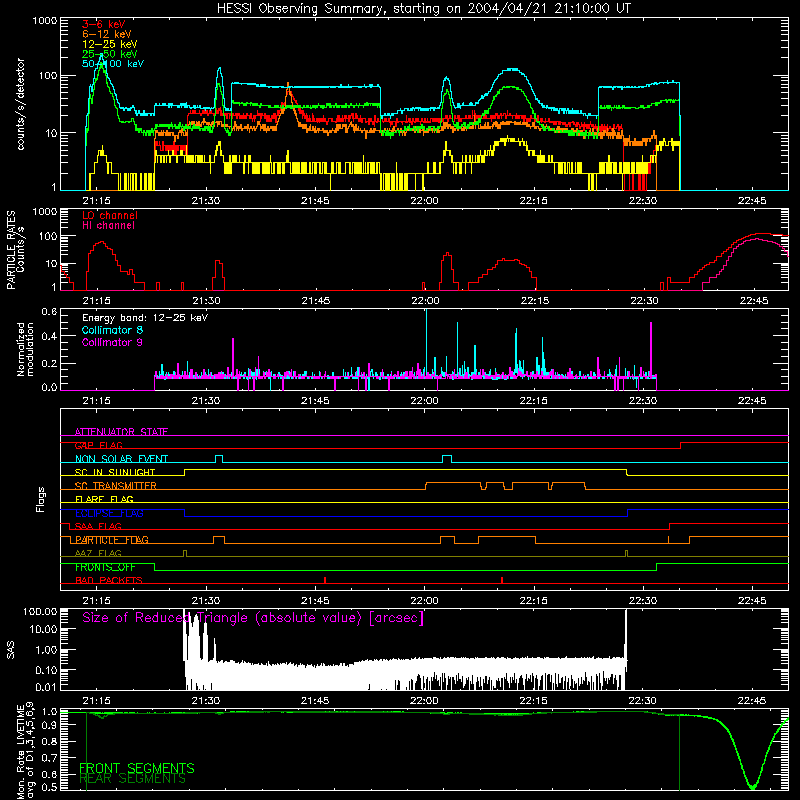Click the LIVETIME dip minimum near 22:45
800x800 pixels.
[752, 786]
